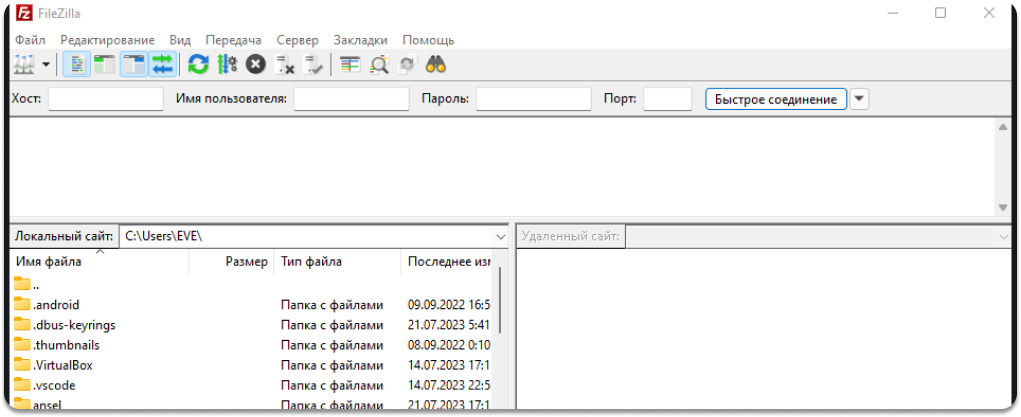
Task: Toggle the local directory tree view
Action: 105,65
